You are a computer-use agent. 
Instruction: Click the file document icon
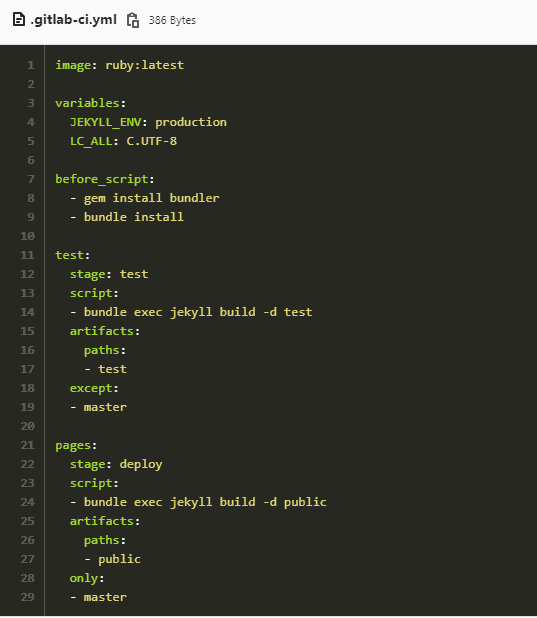pyautogui.click(x=19, y=19)
